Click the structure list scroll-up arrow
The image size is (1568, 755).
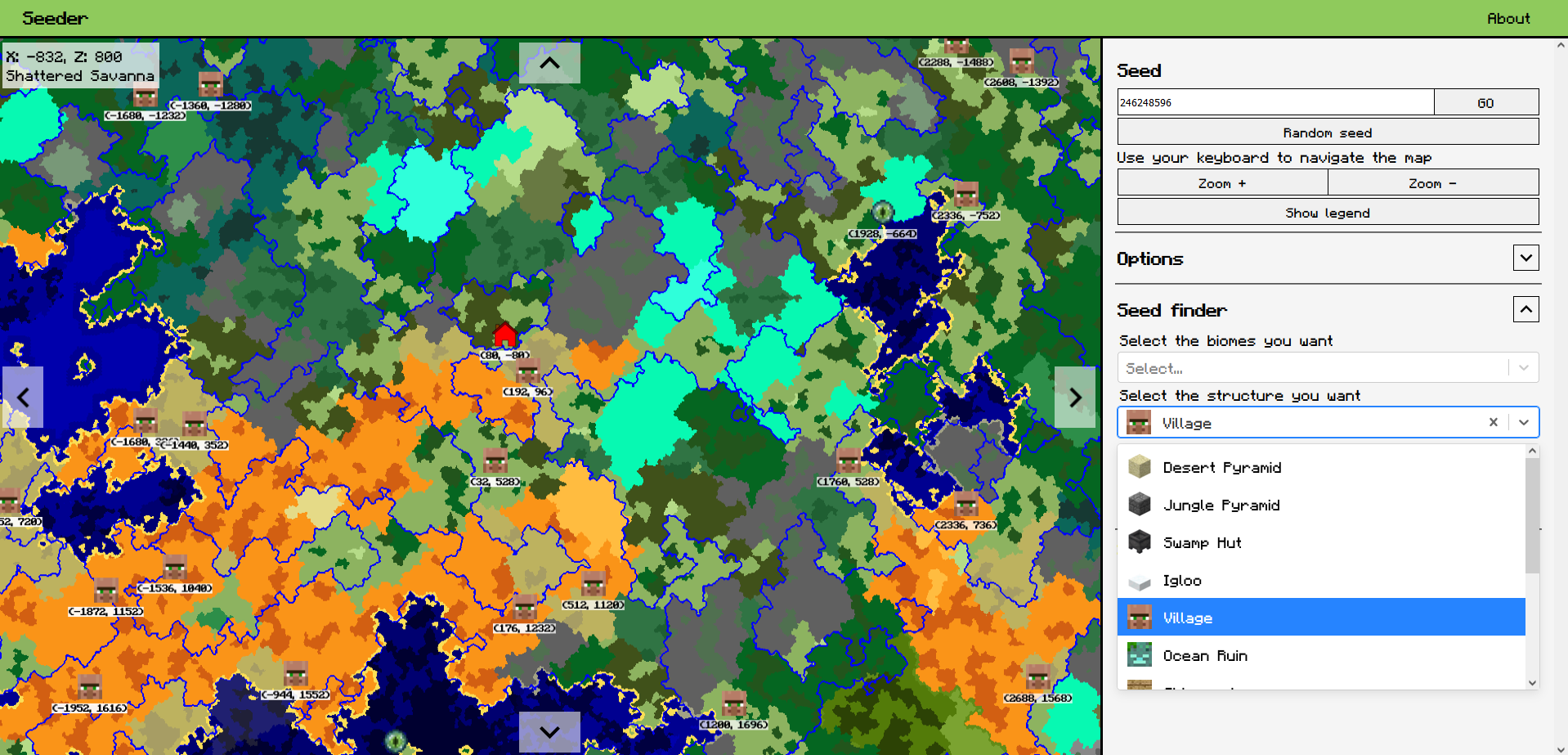1532,451
